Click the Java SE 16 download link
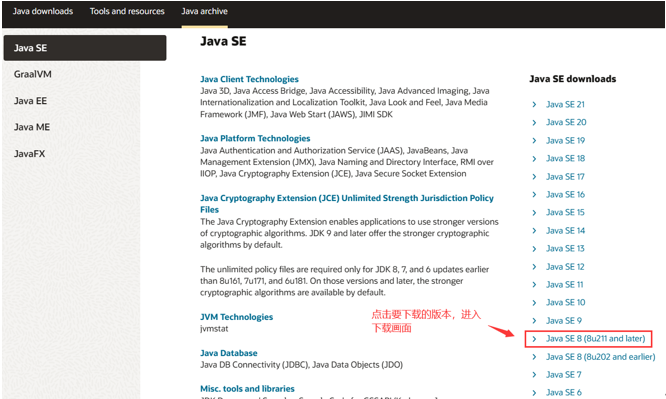The width and height of the screenshot is (666, 399). coord(565,195)
